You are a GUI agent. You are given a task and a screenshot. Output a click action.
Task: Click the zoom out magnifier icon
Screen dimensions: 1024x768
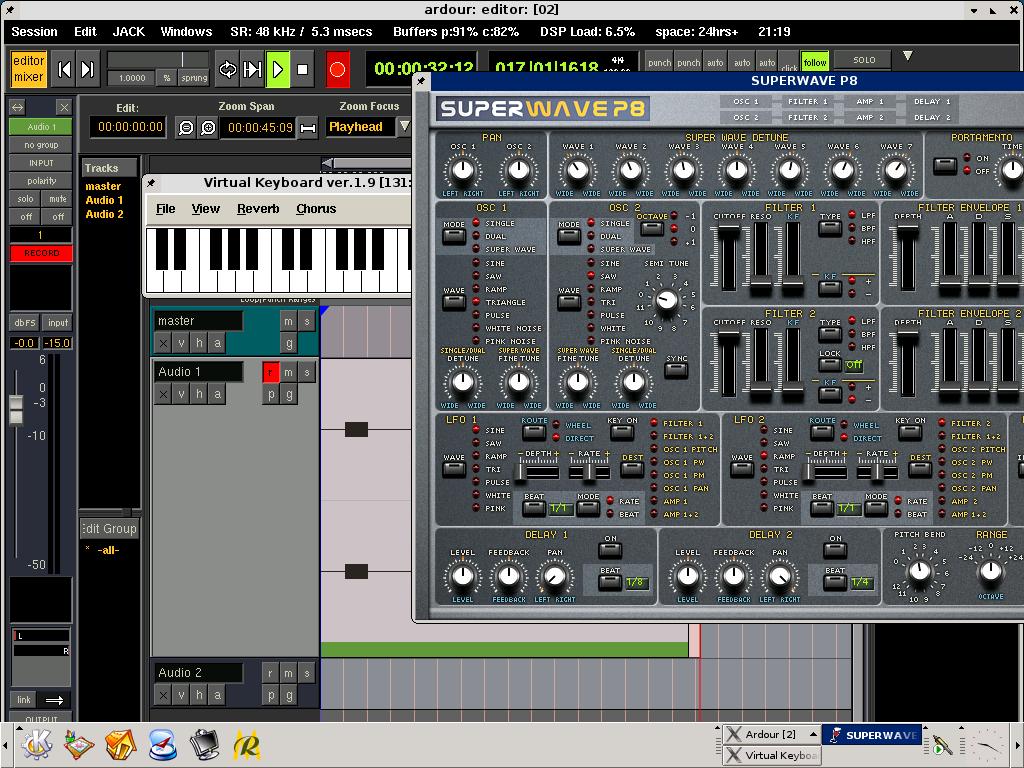tap(185, 127)
